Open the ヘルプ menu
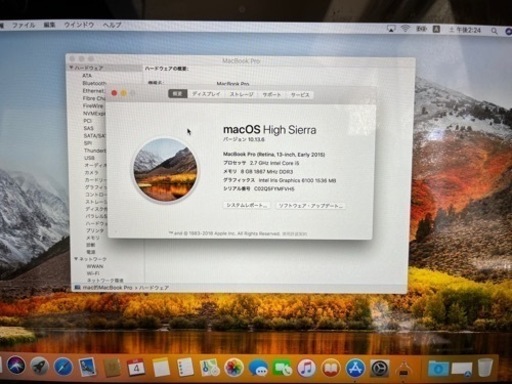This screenshot has width=512, height=384. [112, 25]
